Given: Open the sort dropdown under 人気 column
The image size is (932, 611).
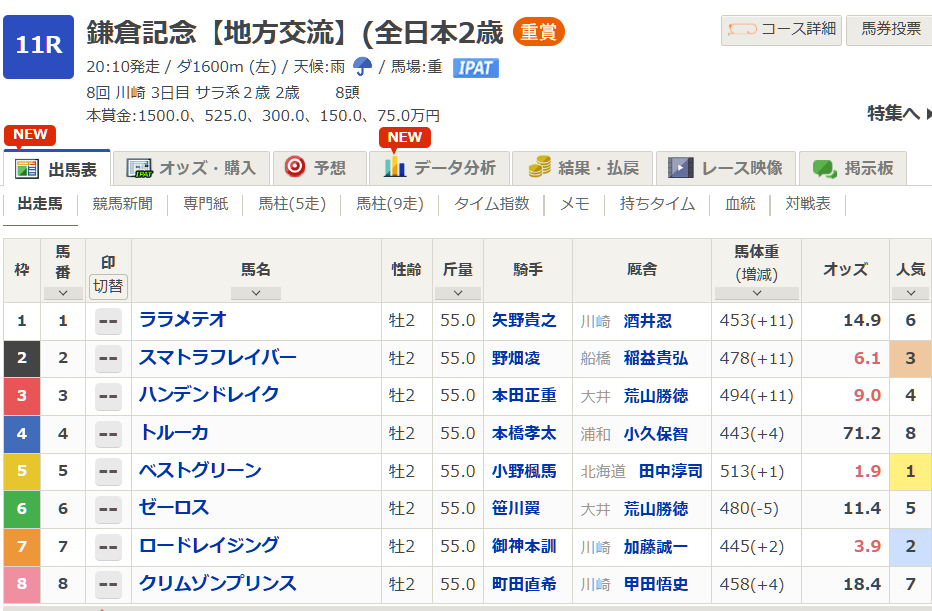Looking at the screenshot, I should click(x=910, y=293).
